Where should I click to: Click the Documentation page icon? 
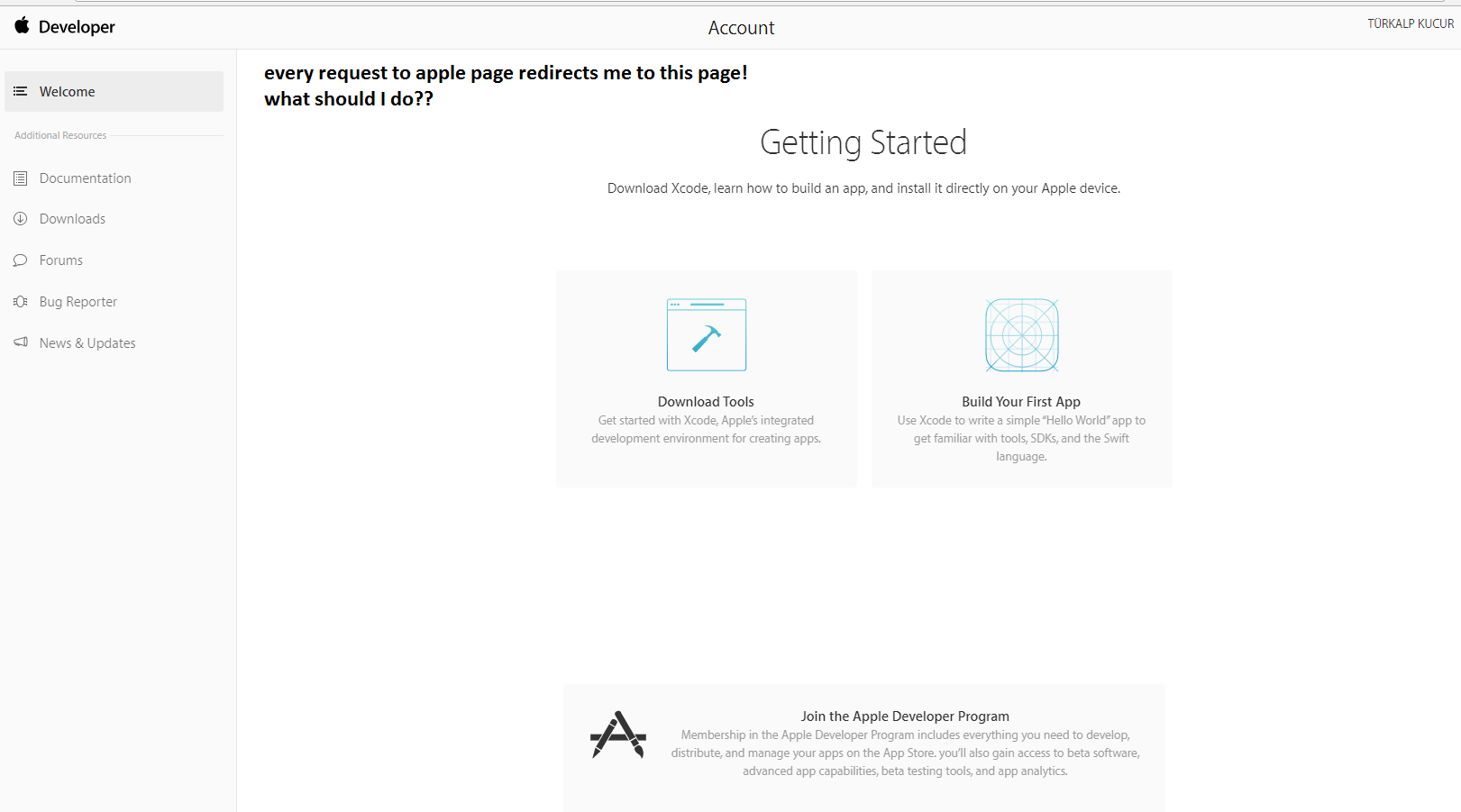pos(21,178)
